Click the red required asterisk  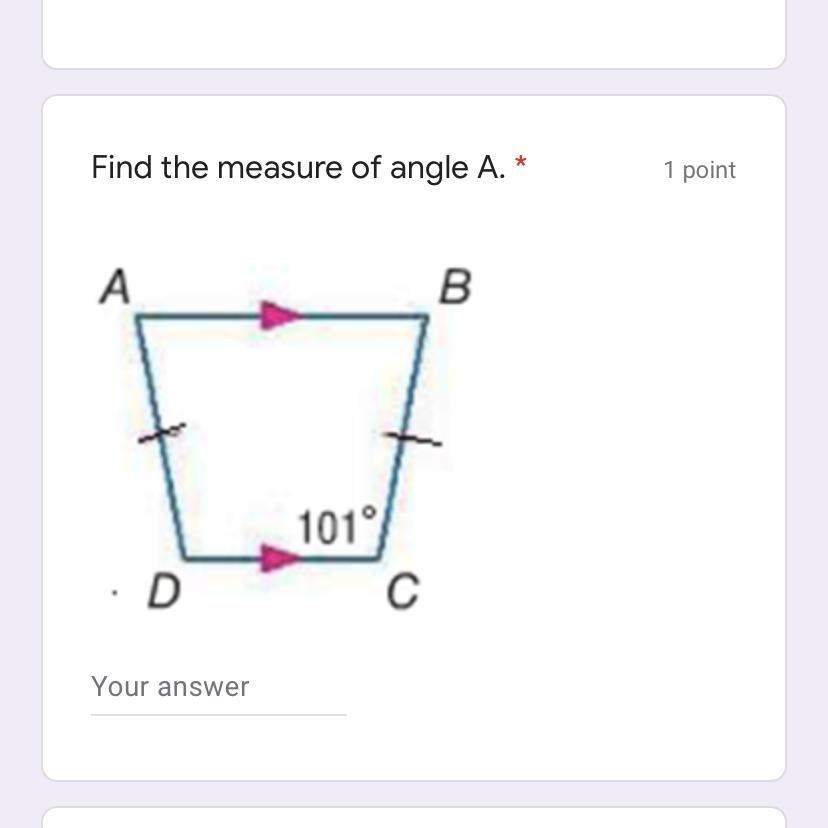point(520,162)
